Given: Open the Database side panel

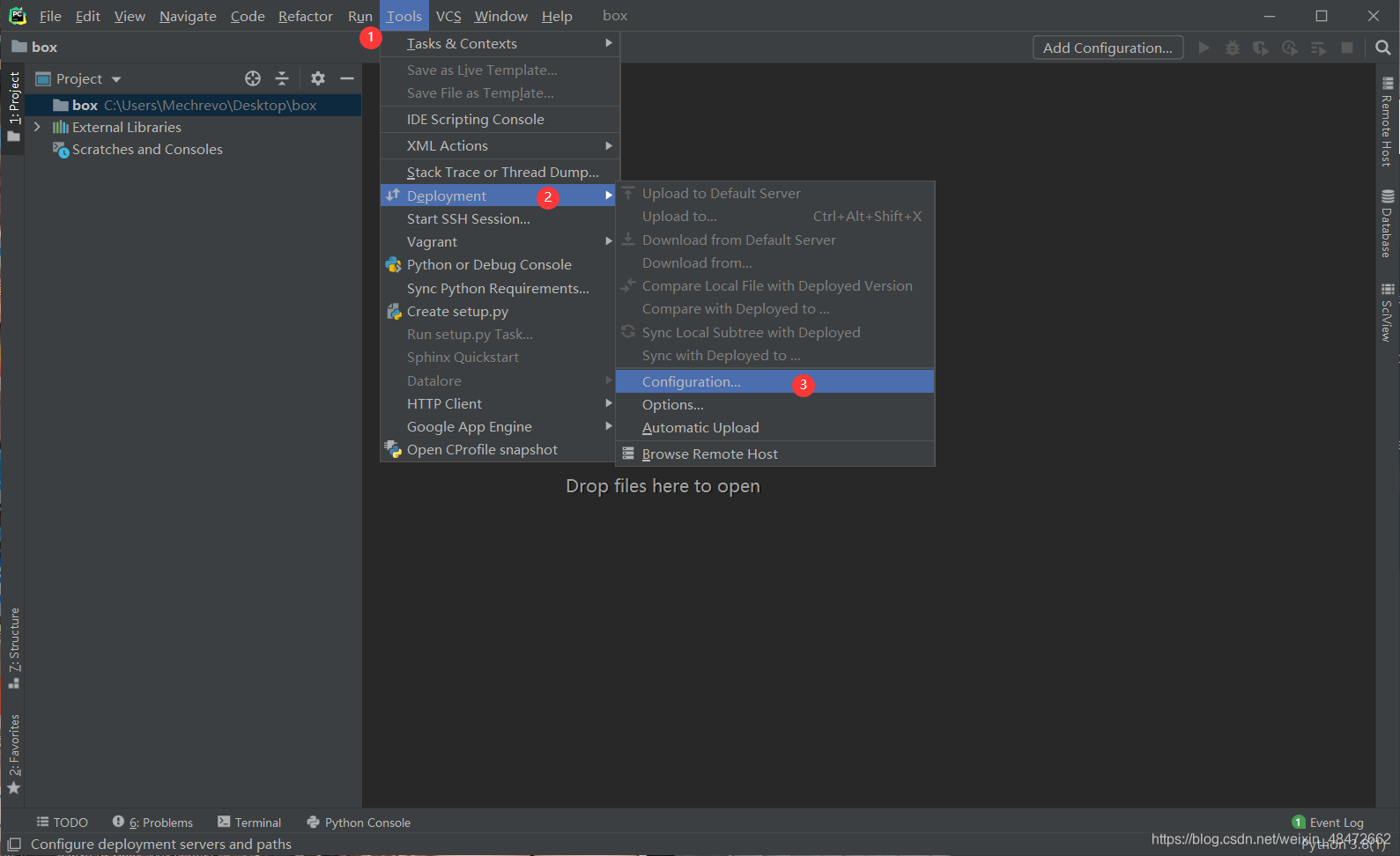Looking at the screenshot, I should [1388, 223].
